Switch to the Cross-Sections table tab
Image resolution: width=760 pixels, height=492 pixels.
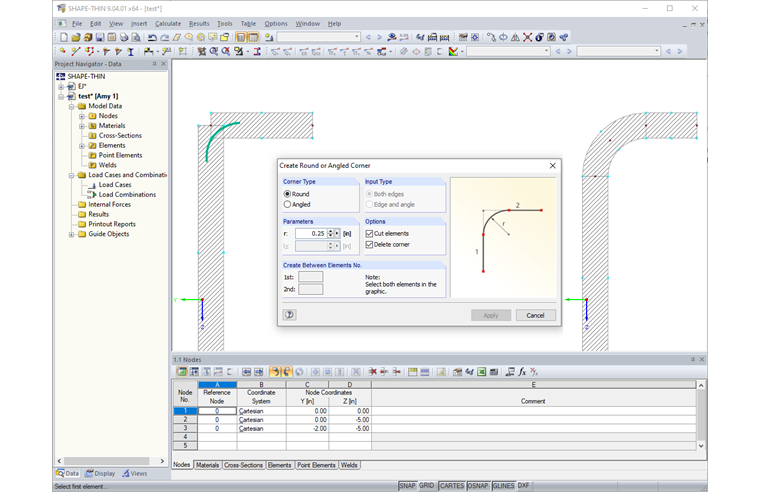(243, 465)
